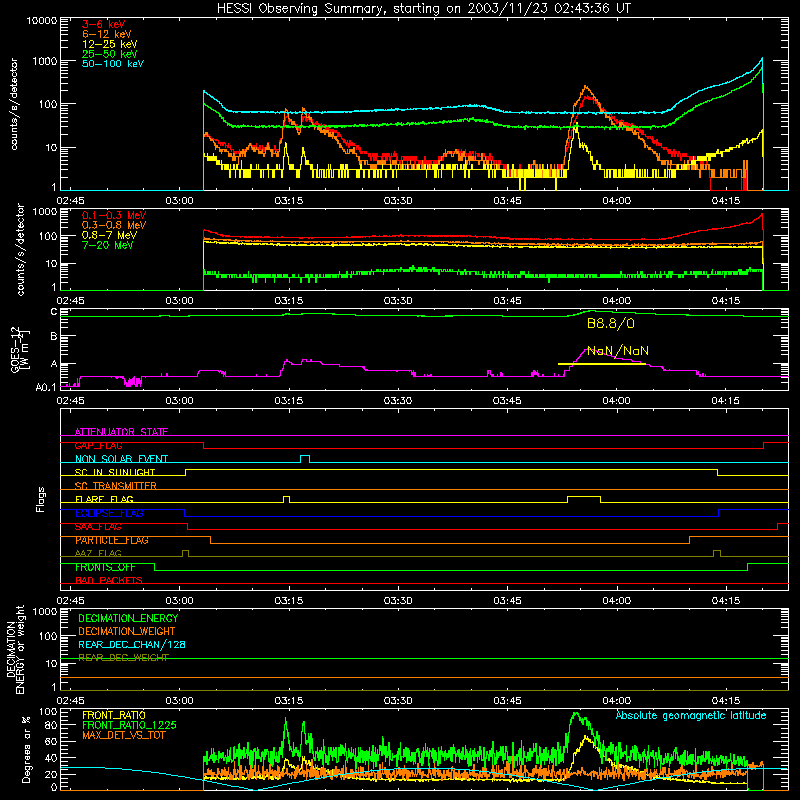Click the 04:00 time label under top plot
This screenshot has width=800, height=800.
[x=616, y=201]
